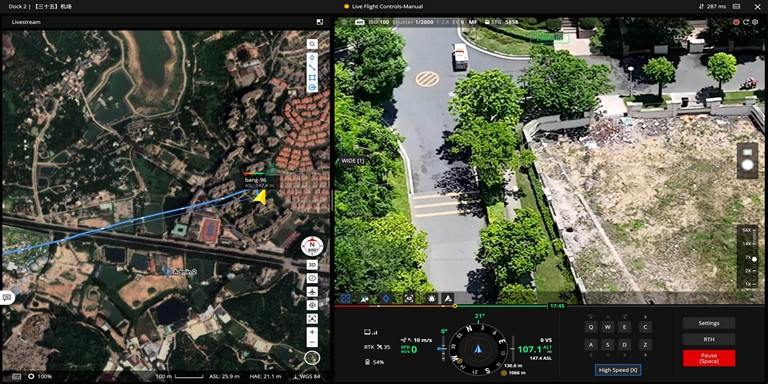
Task: Select the map circle annotation tool
Action: 312,88
